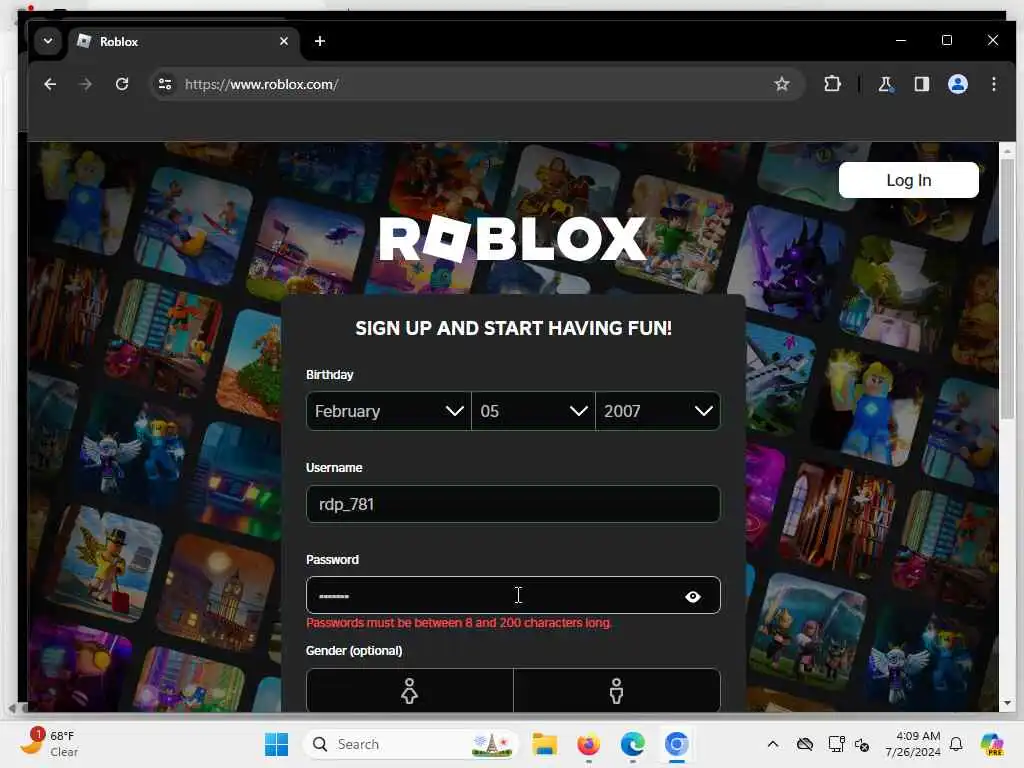Open the birthday year dropdown showing 2007
The image size is (1024, 768).
coord(658,411)
